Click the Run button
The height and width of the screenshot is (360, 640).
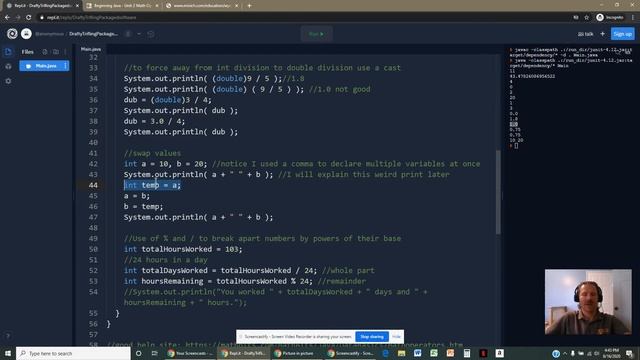click(316, 34)
